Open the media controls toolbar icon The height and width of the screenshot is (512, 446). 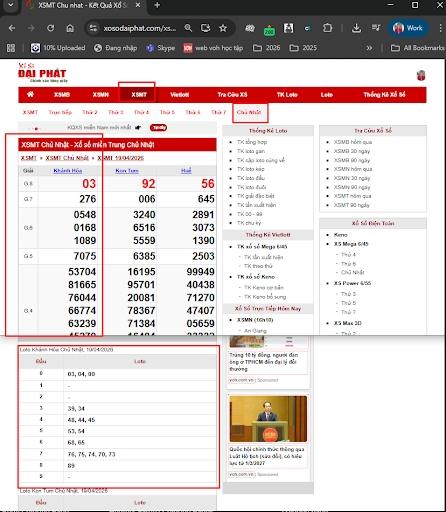376,28
